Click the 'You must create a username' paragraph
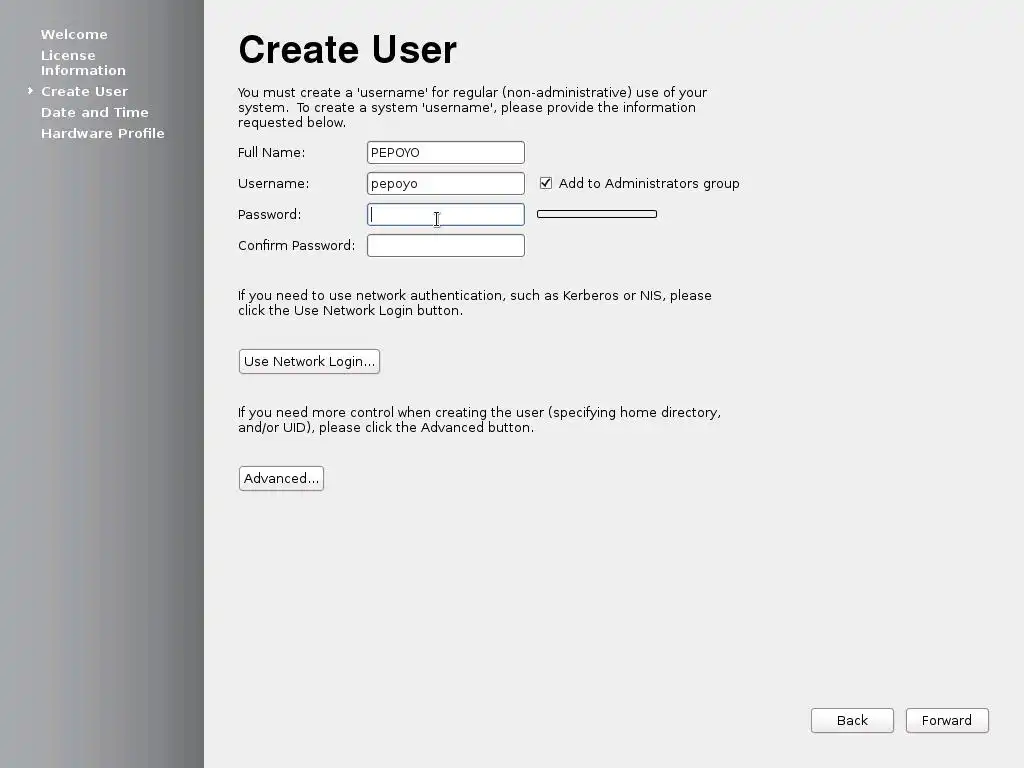The height and width of the screenshot is (768, 1024). click(x=472, y=108)
